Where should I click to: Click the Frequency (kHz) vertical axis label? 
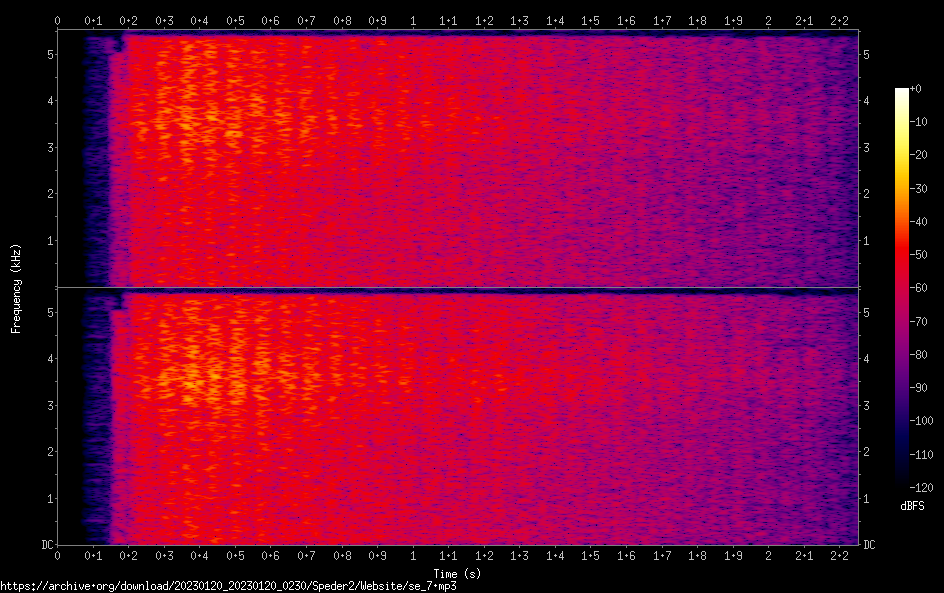click(x=16, y=287)
